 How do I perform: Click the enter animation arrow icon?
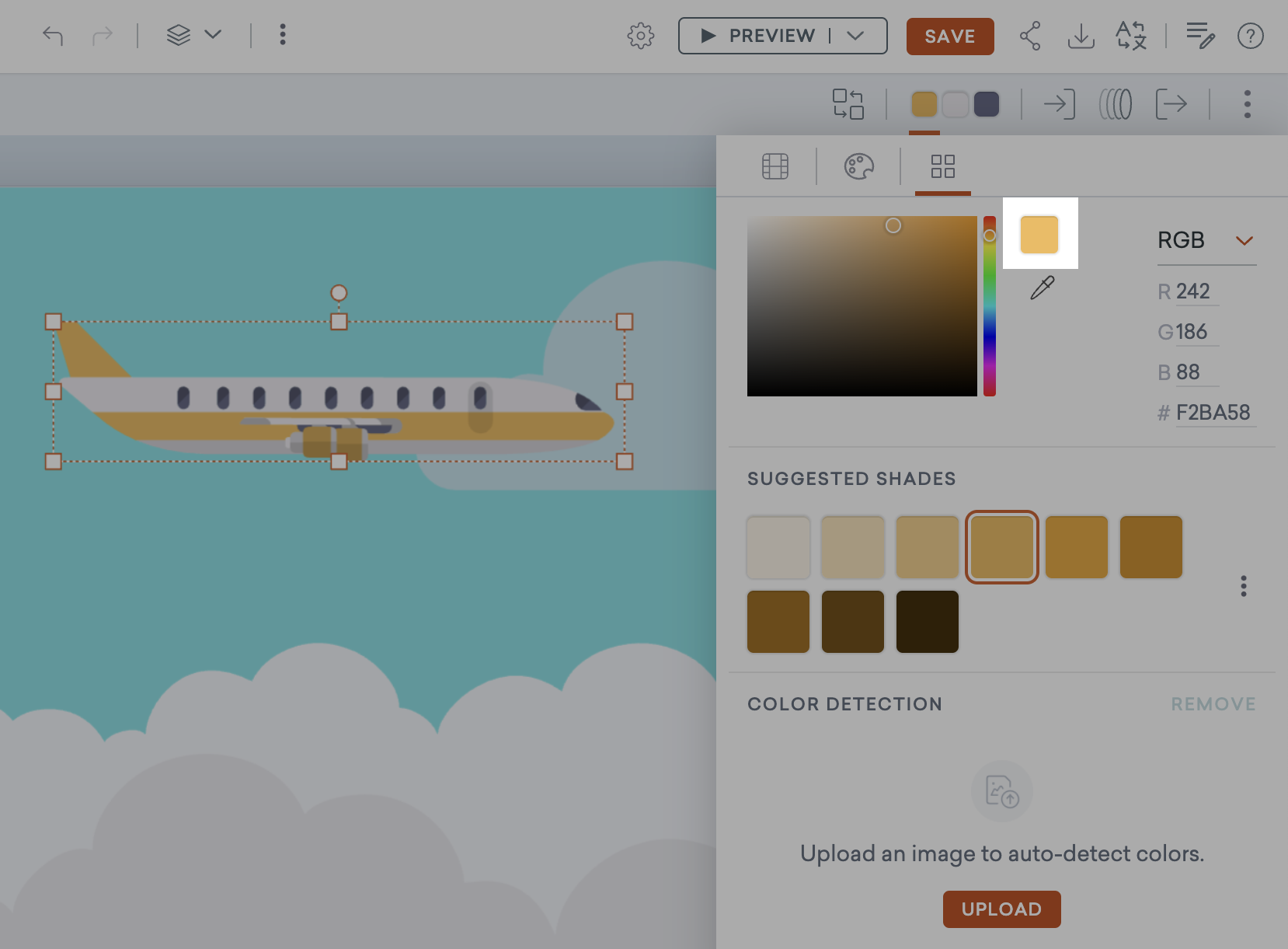click(x=1059, y=104)
